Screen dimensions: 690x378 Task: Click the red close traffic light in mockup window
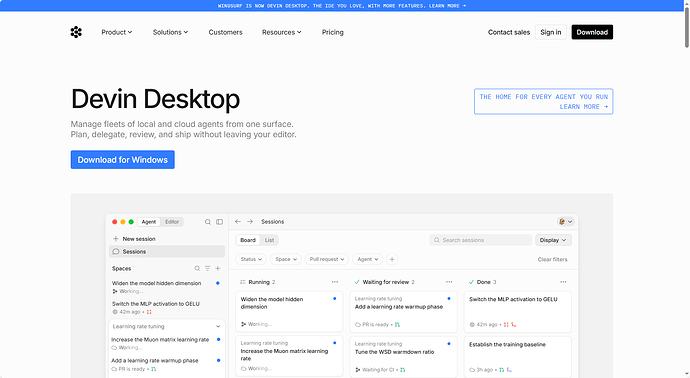[x=114, y=222]
